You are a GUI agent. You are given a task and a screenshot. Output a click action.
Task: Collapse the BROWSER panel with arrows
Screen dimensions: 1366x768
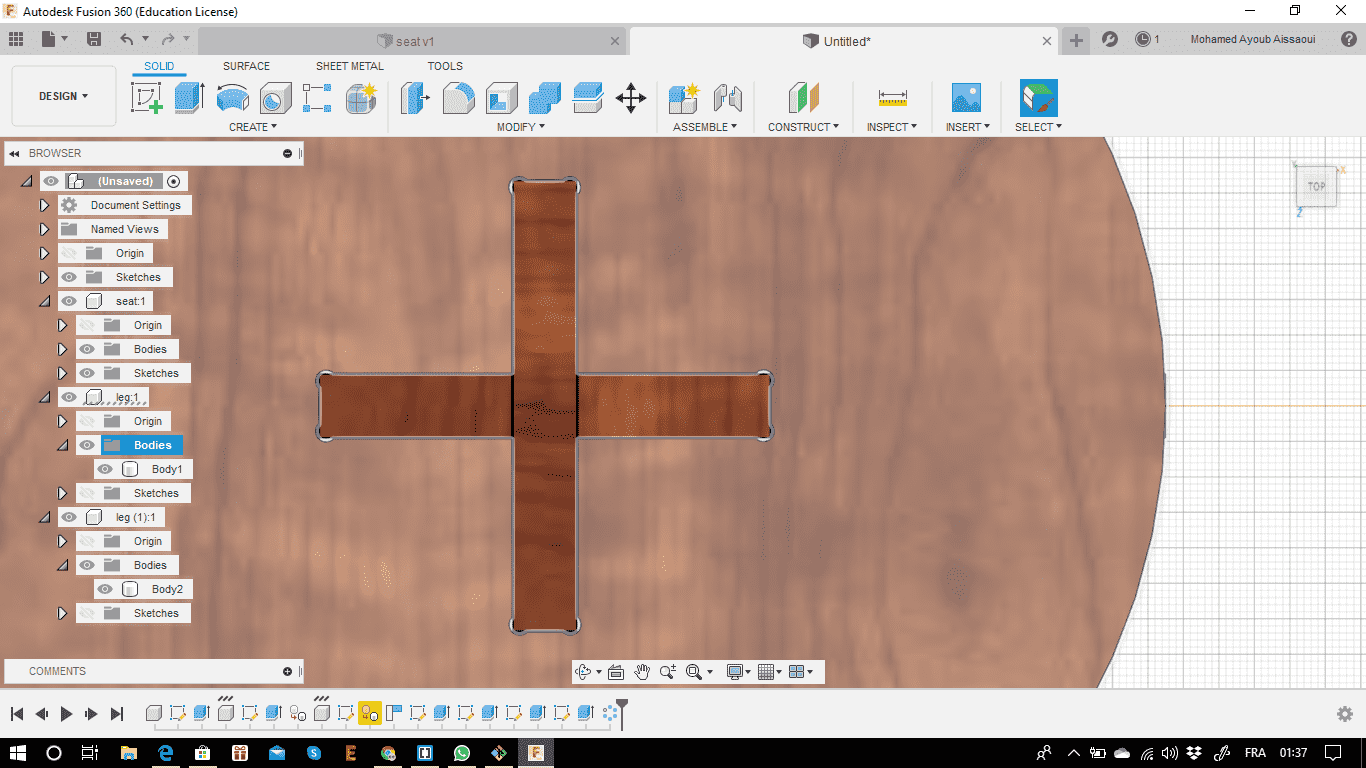(x=14, y=153)
